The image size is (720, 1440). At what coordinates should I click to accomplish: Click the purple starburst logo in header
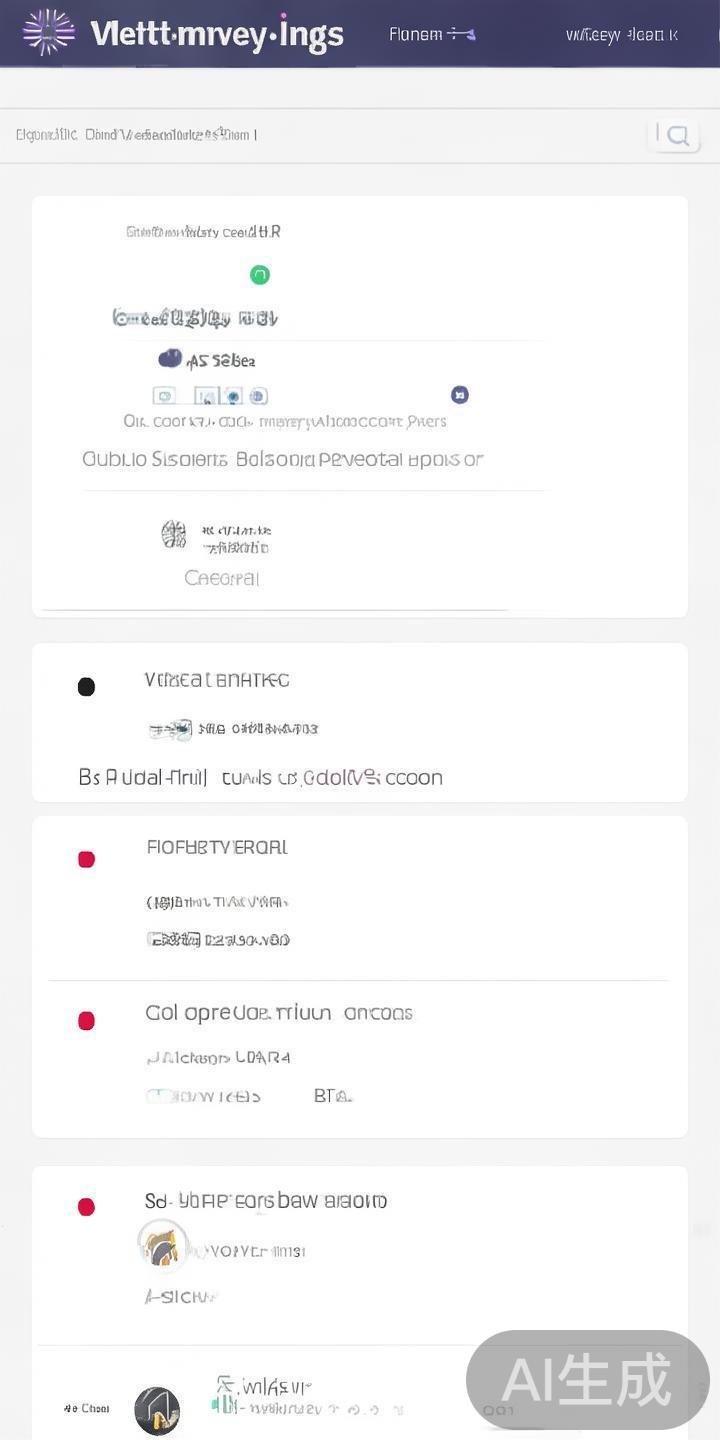[48, 32]
